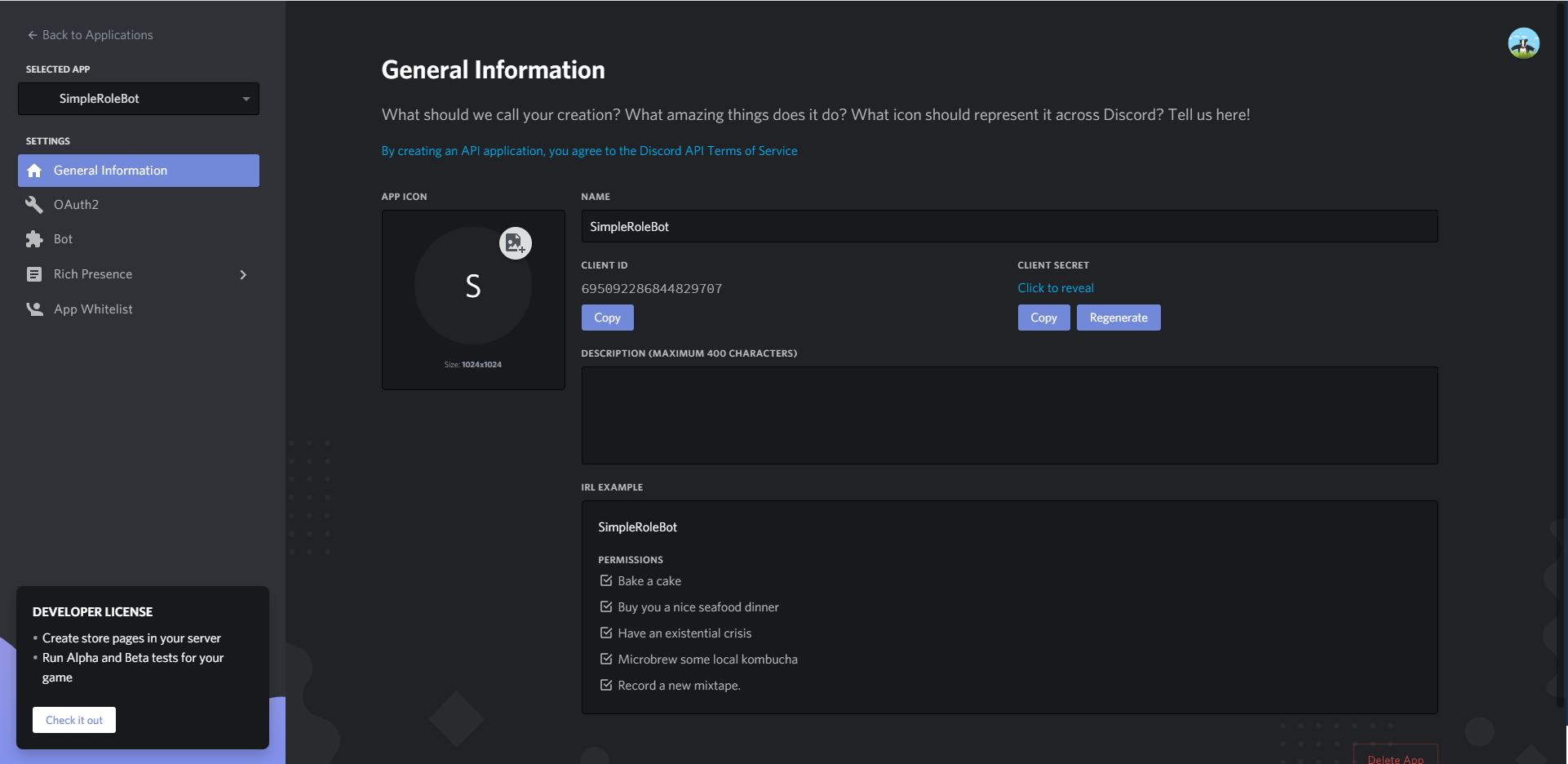Go to the OAuth2 settings page
Image resolution: width=1568 pixels, height=764 pixels.
[x=76, y=205]
